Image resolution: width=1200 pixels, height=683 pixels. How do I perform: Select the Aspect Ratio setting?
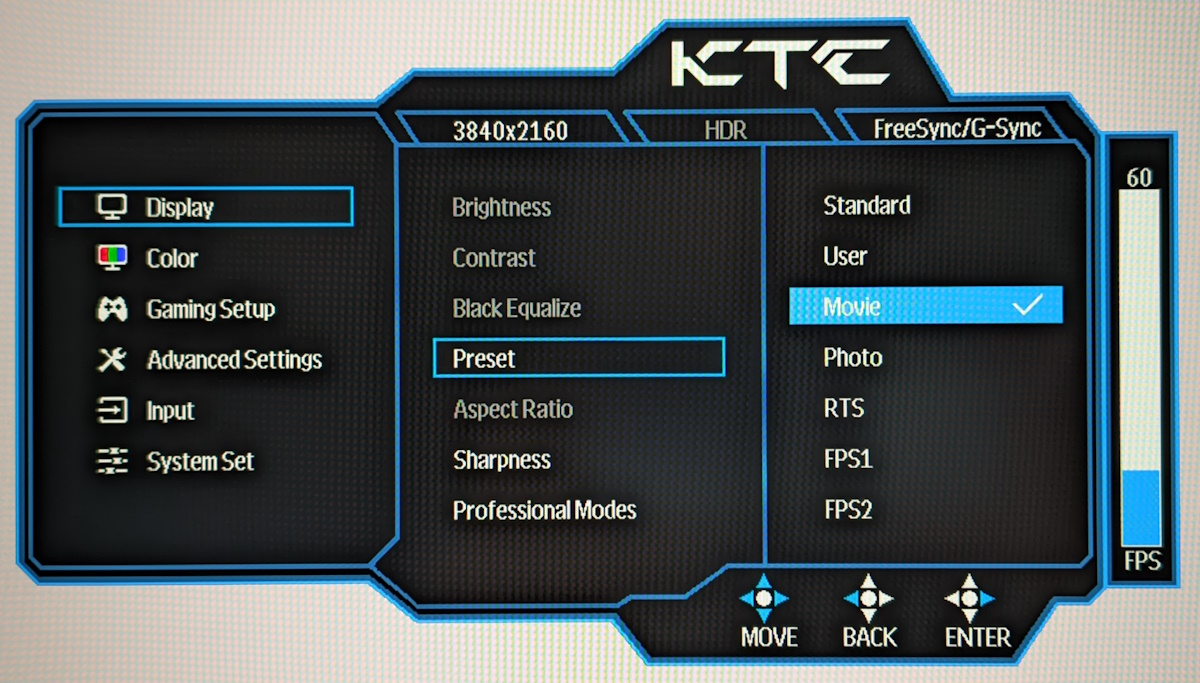513,410
